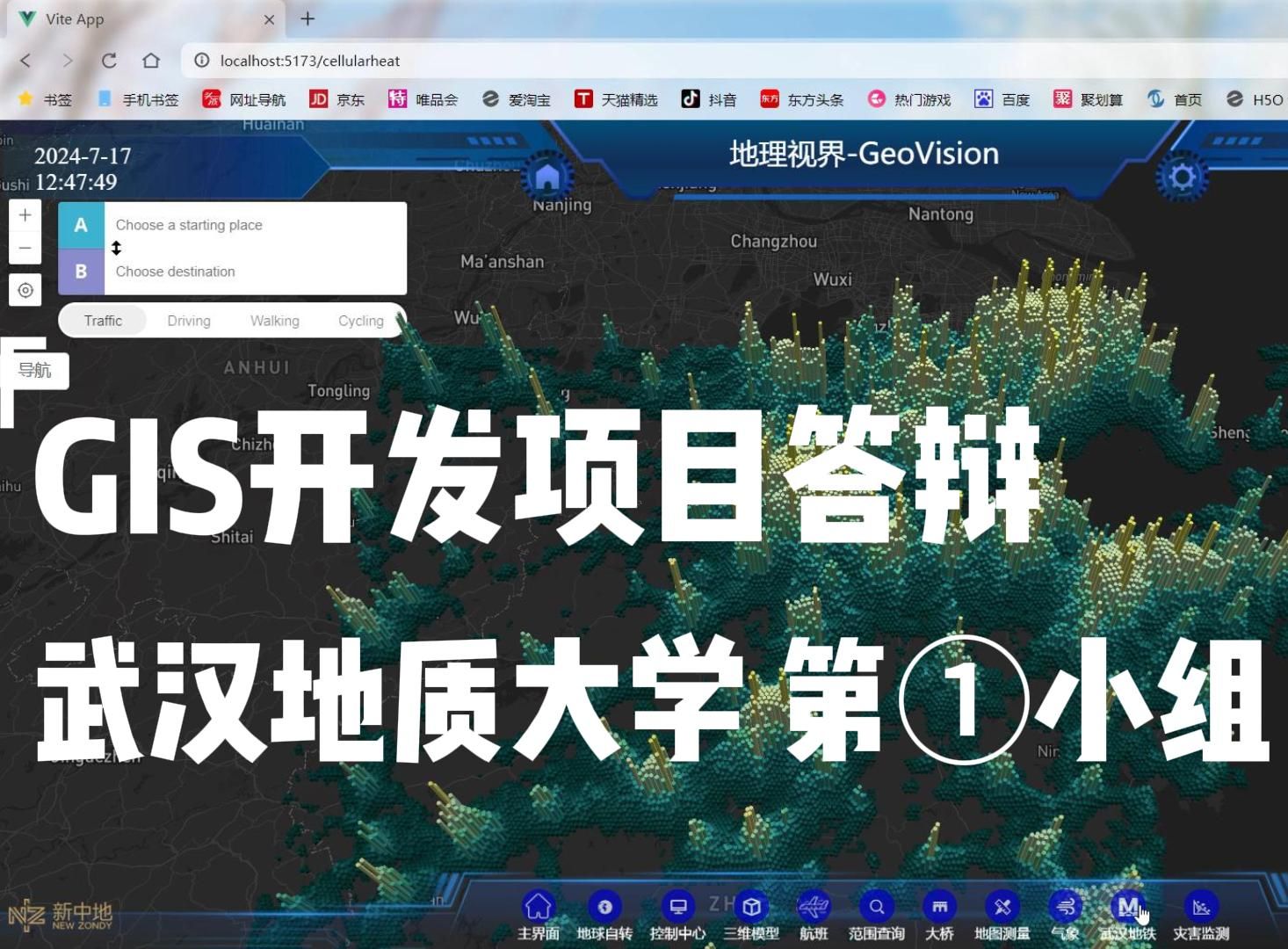Open the H5O bookmark
This screenshot has width=1288, height=949.
1255,99
